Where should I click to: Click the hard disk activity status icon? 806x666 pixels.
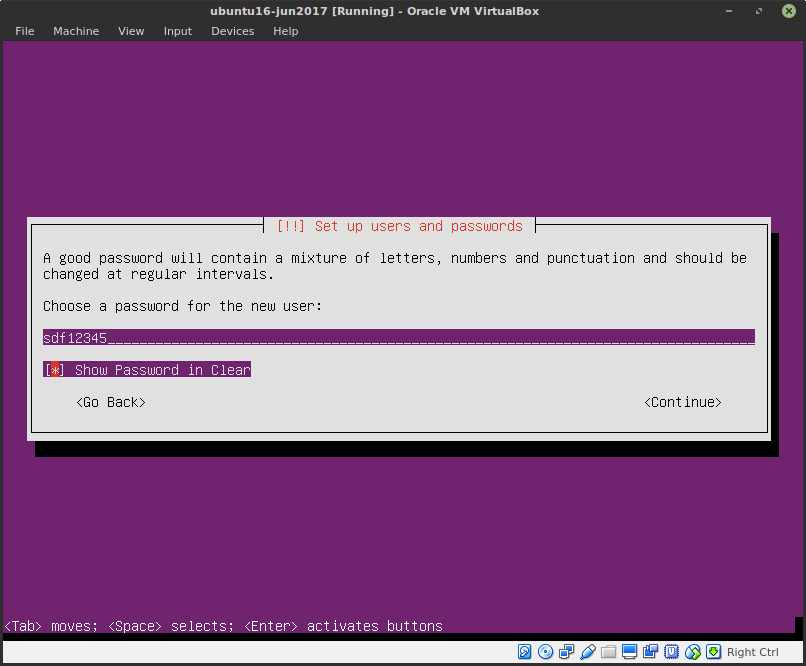coord(524,651)
